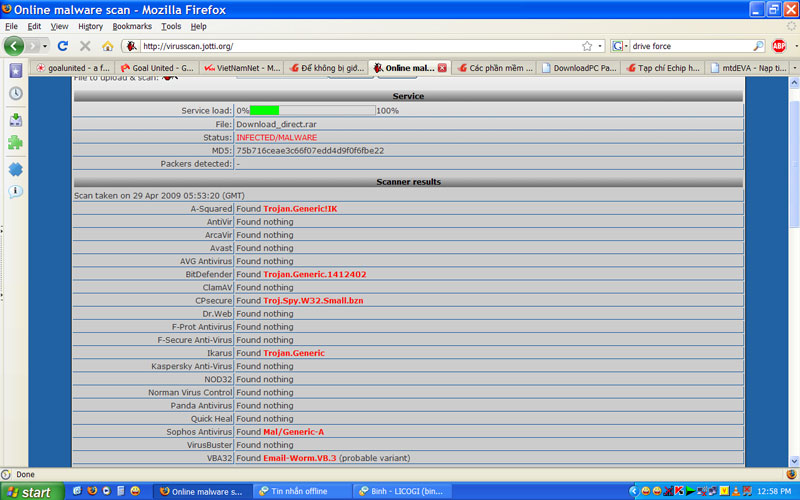Viewport: 800px width, 500px height.
Task: Click the site bug favicon in address bar
Action: (131, 46)
